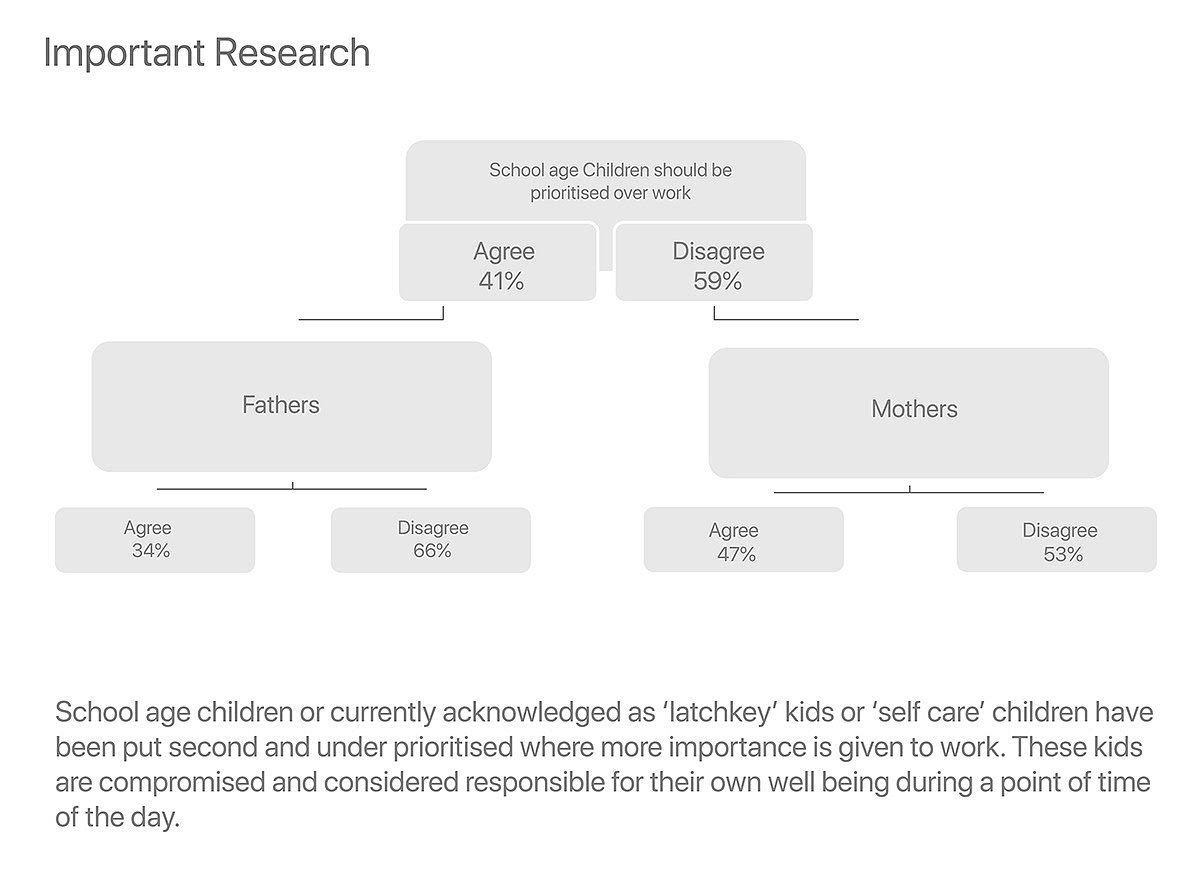The image size is (1200, 874).
Task: Select the bracket line beneath the Fathers box
Action: pos(292,489)
